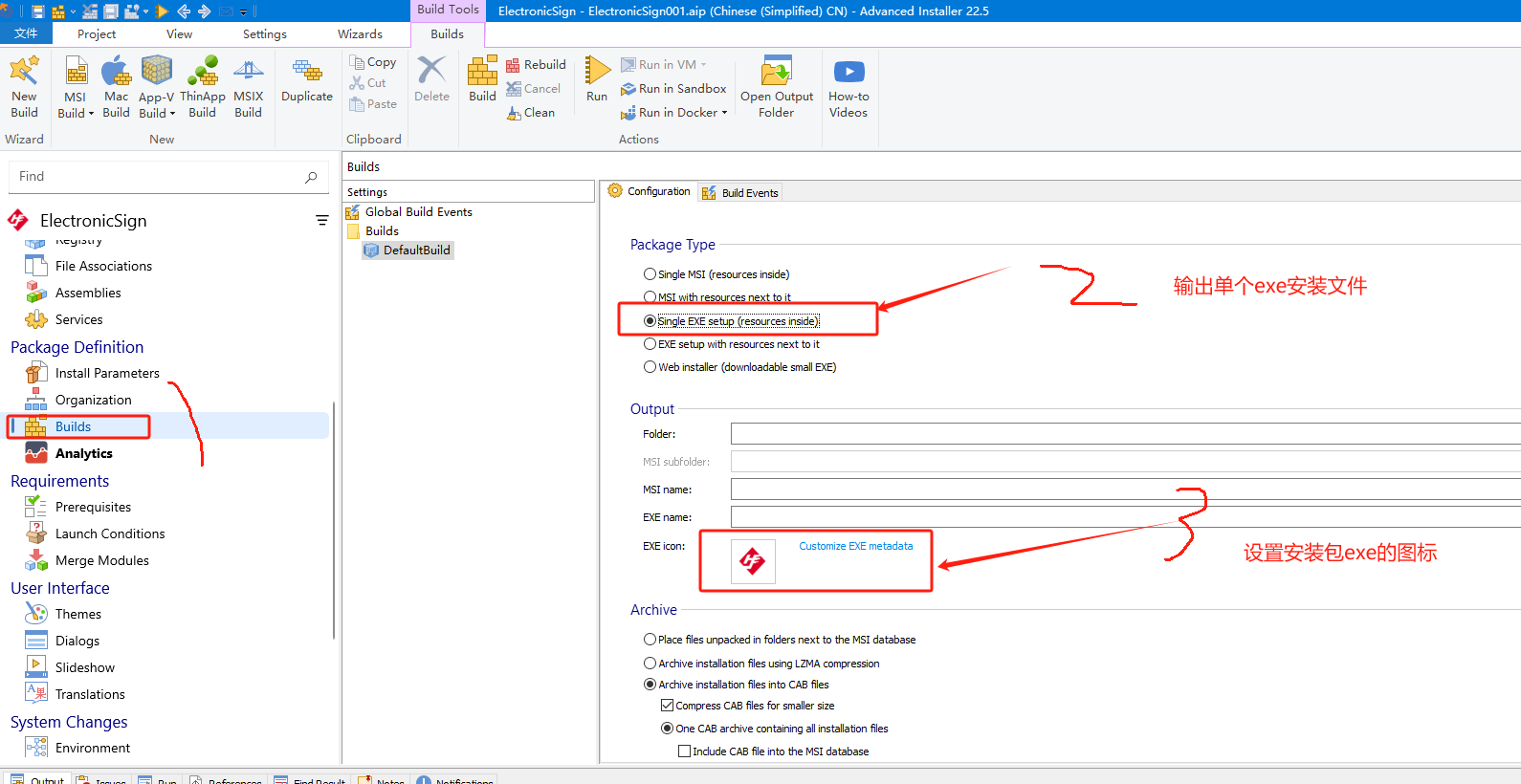Viewport: 1521px width, 784px height.
Task: Click the play-shaped Run icon in title bar
Action: click(x=161, y=11)
